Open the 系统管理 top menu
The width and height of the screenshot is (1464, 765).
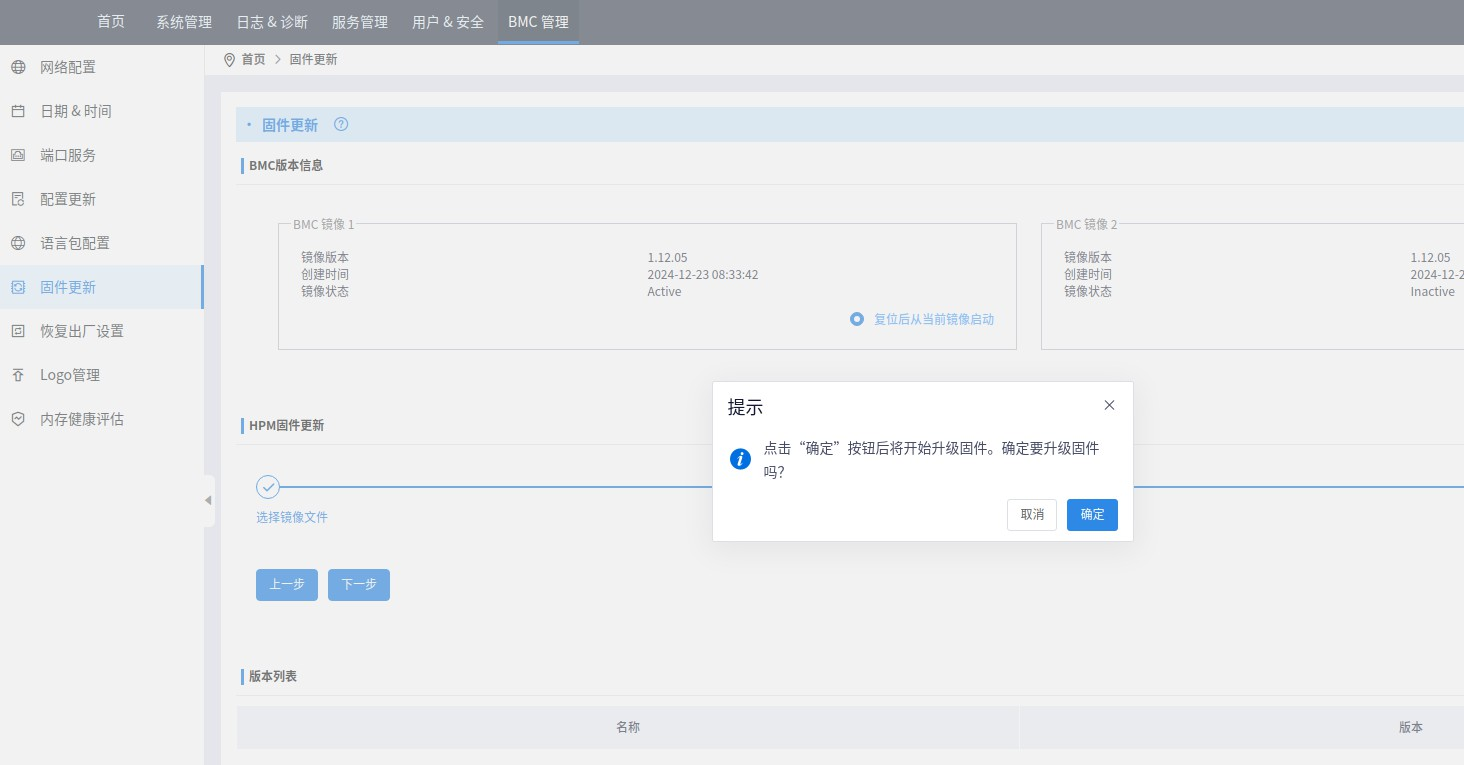(x=184, y=22)
